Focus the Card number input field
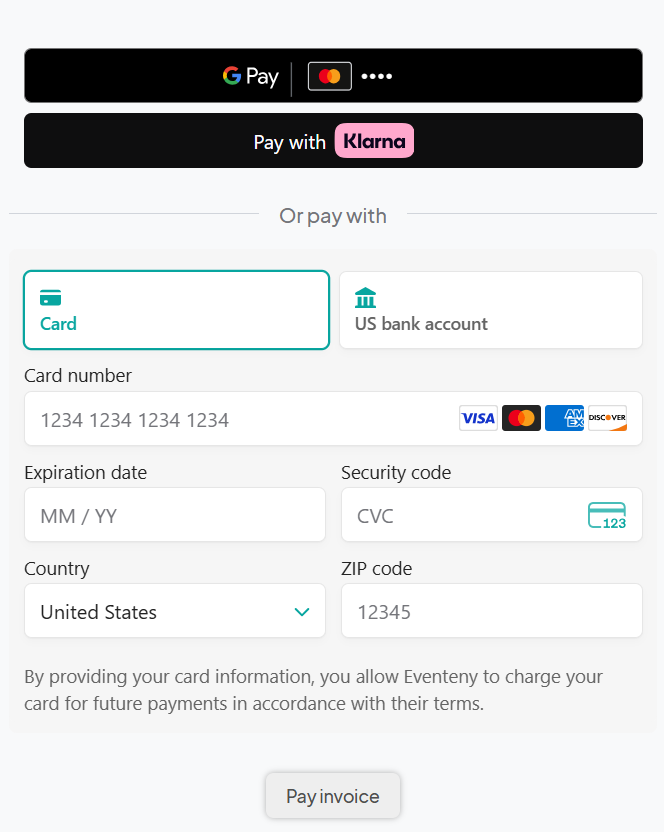The image size is (664, 832). point(240,419)
